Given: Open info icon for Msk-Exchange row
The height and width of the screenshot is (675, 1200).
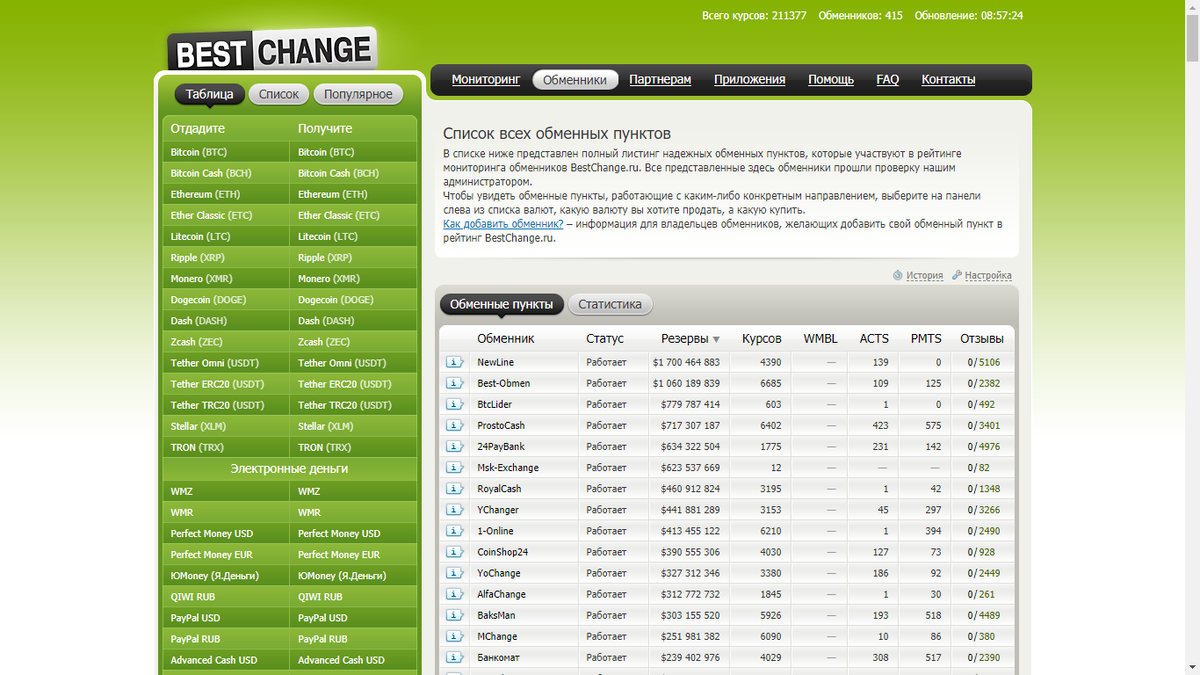Looking at the screenshot, I should pyautogui.click(x=455, y=467).
